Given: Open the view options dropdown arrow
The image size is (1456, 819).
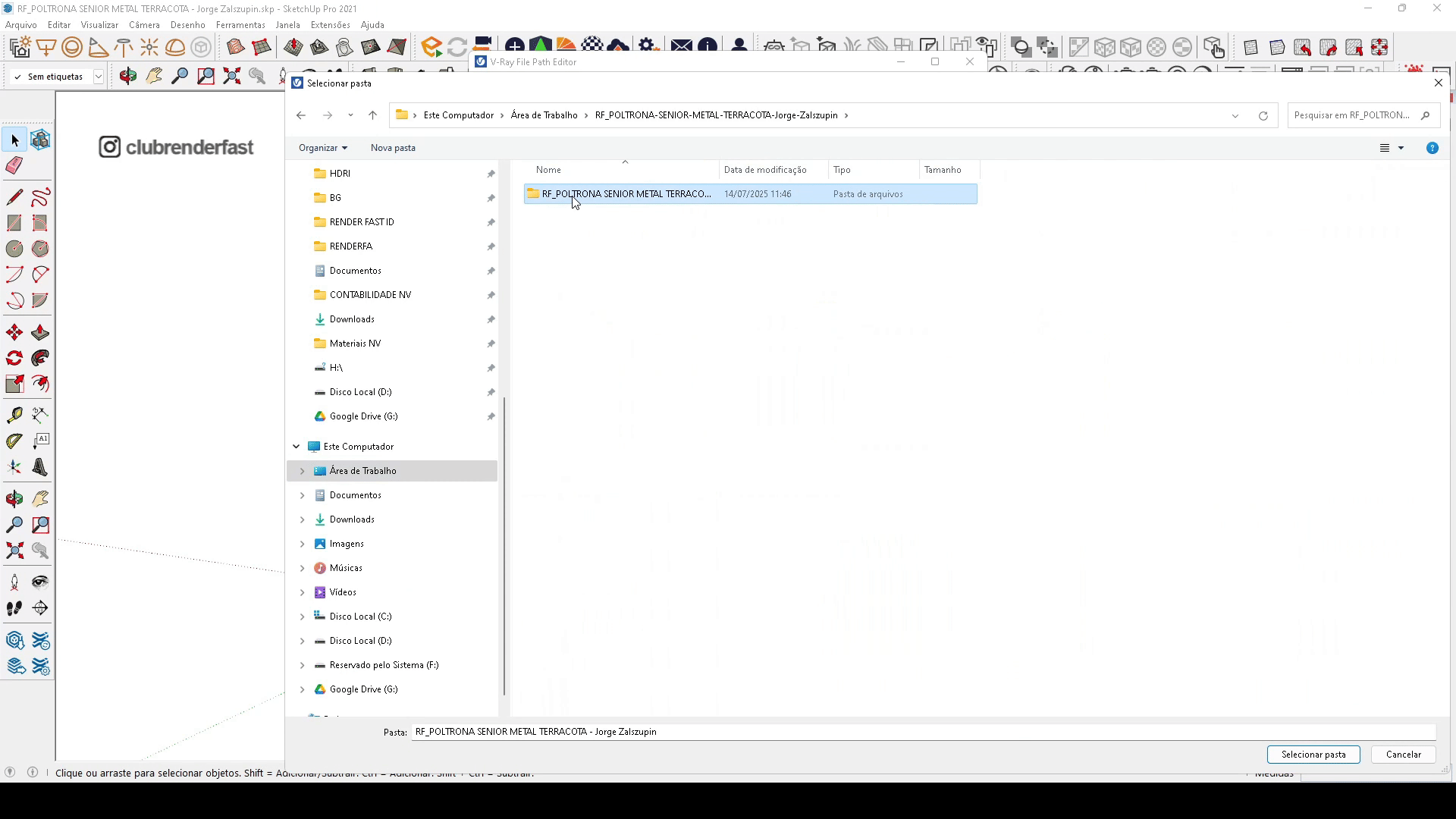Looking at the screenshot, I should [1401, 148].
